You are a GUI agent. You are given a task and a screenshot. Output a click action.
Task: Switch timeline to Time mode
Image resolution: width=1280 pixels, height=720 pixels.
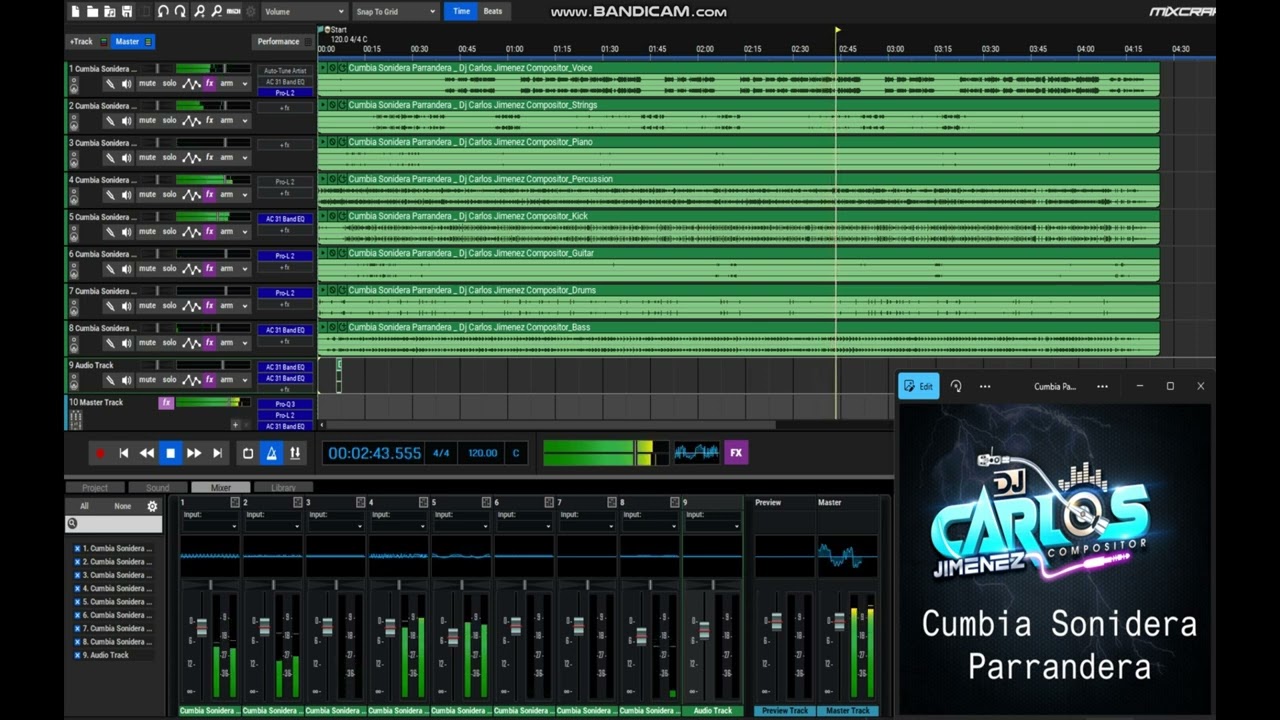pyautogui.click(x=461, y=12)
